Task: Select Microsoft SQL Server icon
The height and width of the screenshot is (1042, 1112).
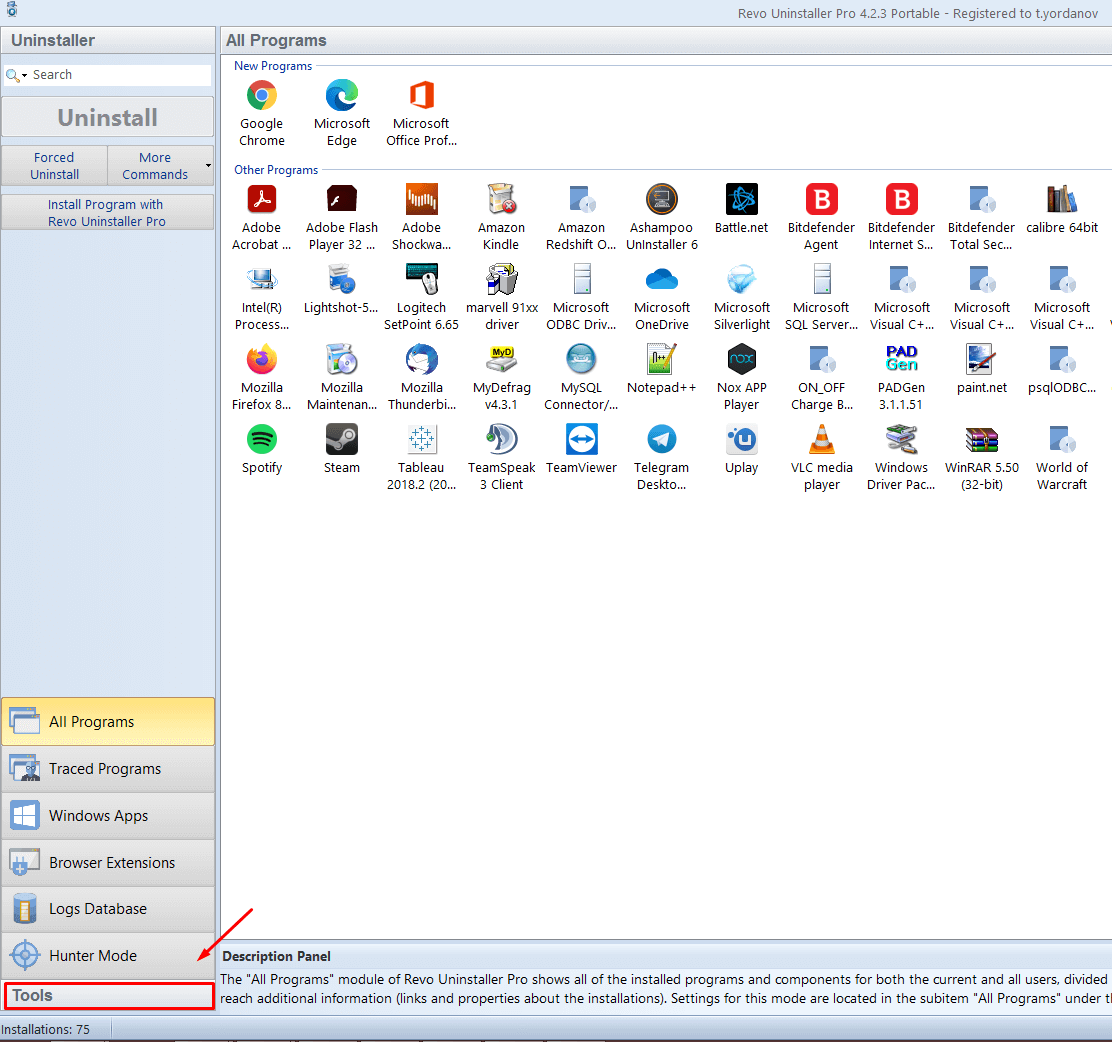Action: pyautogui.click(x=822, y=279)
